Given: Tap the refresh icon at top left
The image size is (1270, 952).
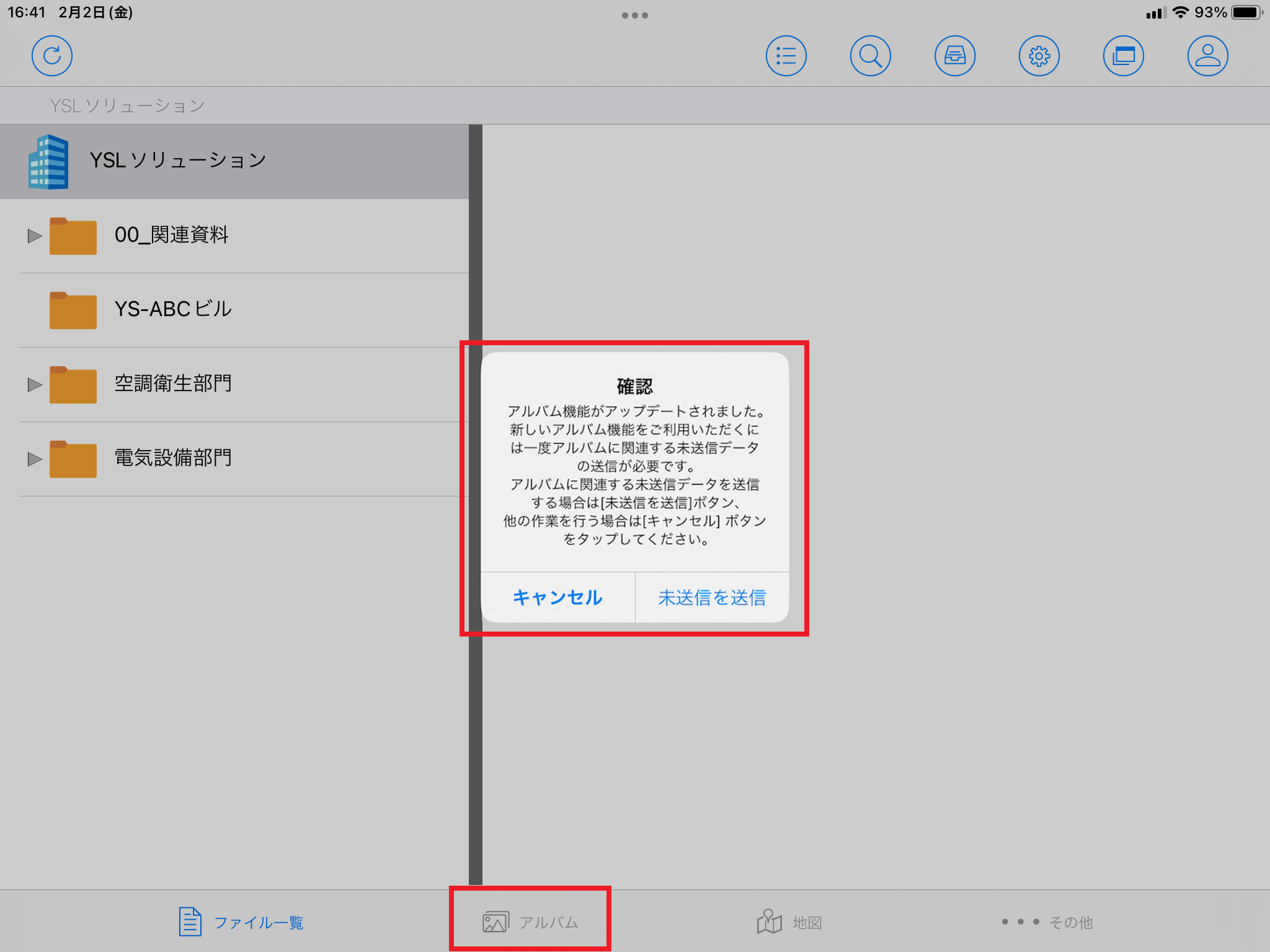Looking at the screenshot, I should pos(52,56).
